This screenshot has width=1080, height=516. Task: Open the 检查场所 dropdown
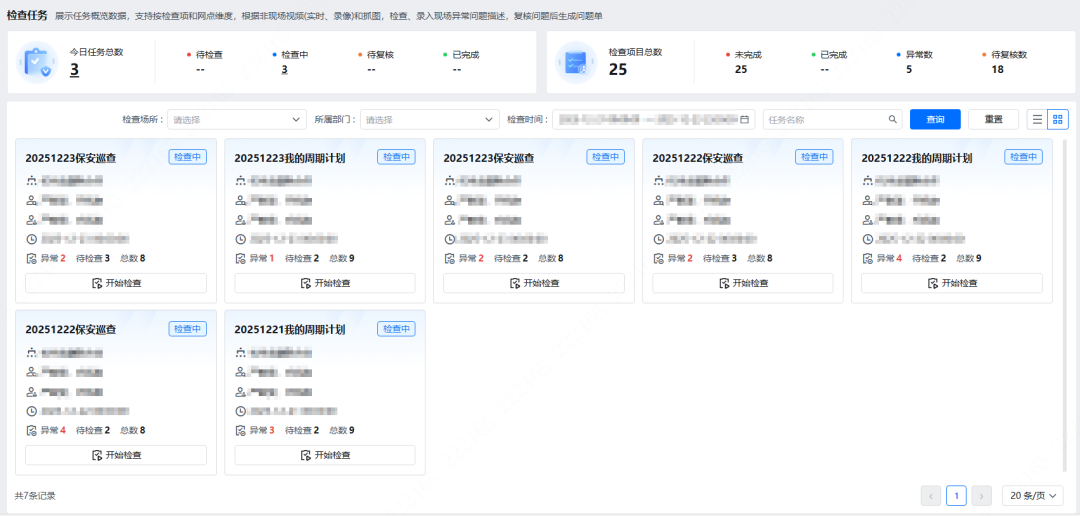point(236,120)
